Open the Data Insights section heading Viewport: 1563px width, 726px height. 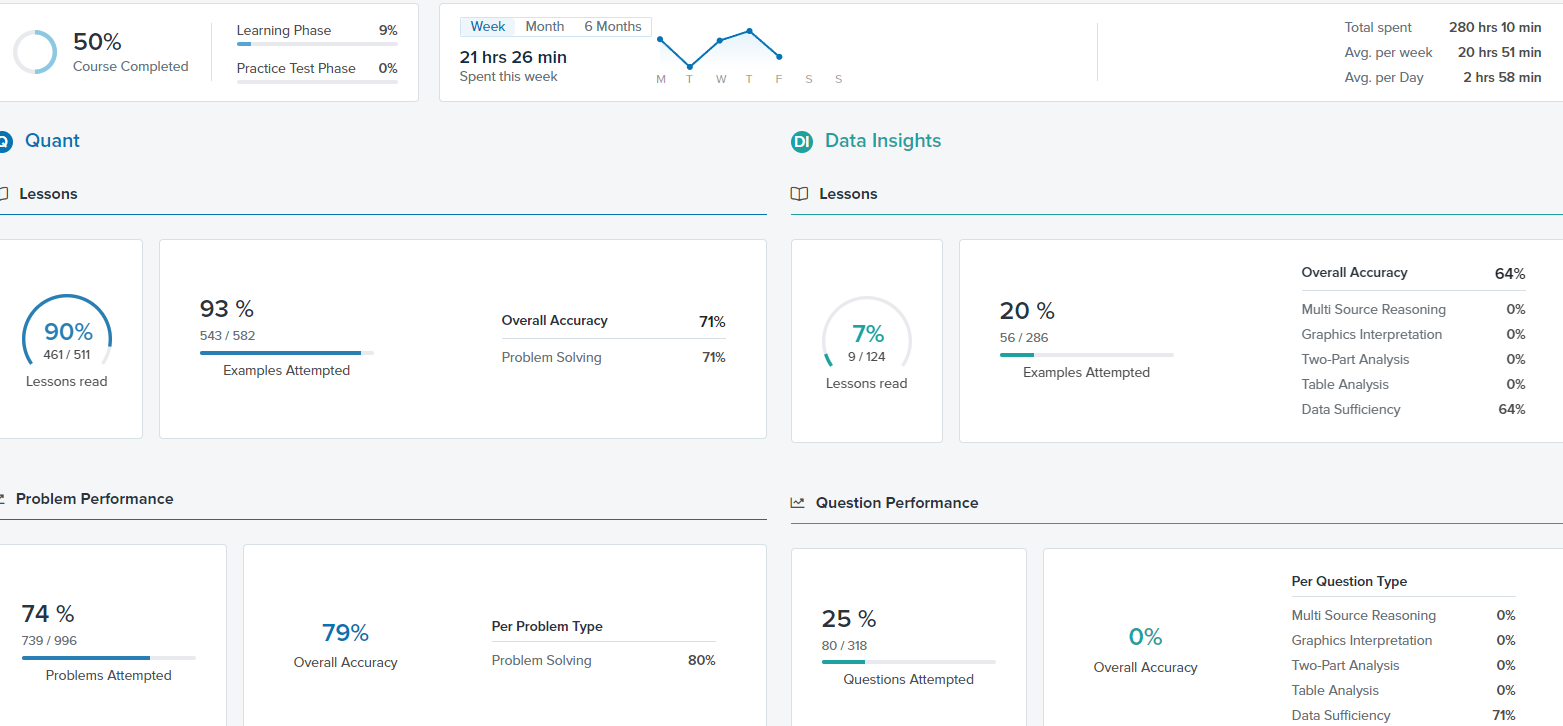[883, 141]
